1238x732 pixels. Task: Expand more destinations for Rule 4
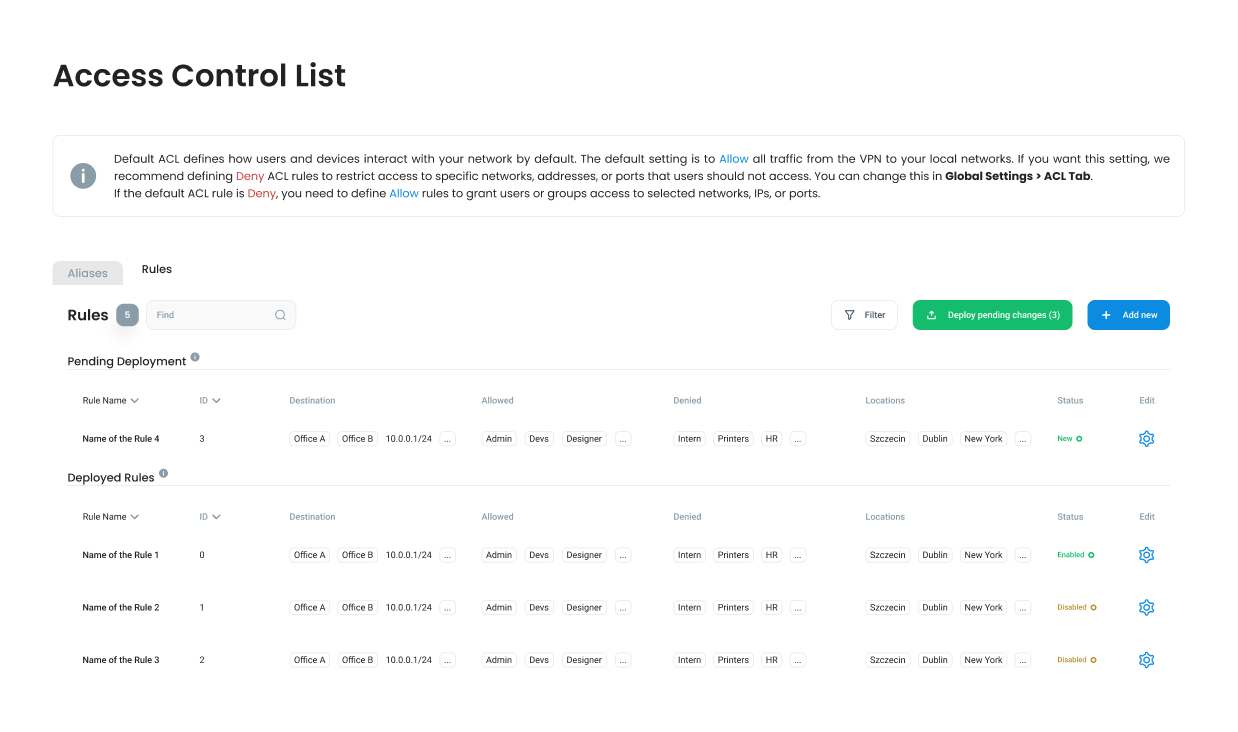point(447,439)
